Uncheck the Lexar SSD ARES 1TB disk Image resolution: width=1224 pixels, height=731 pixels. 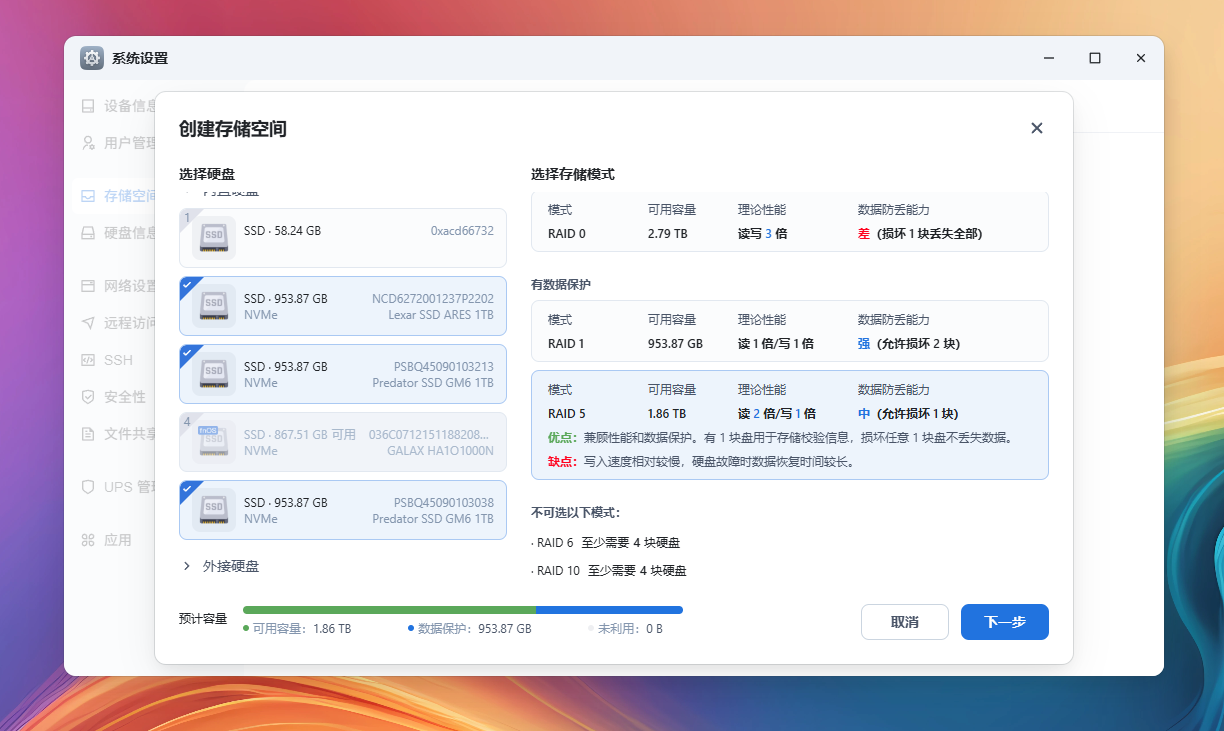click(189, 286)
